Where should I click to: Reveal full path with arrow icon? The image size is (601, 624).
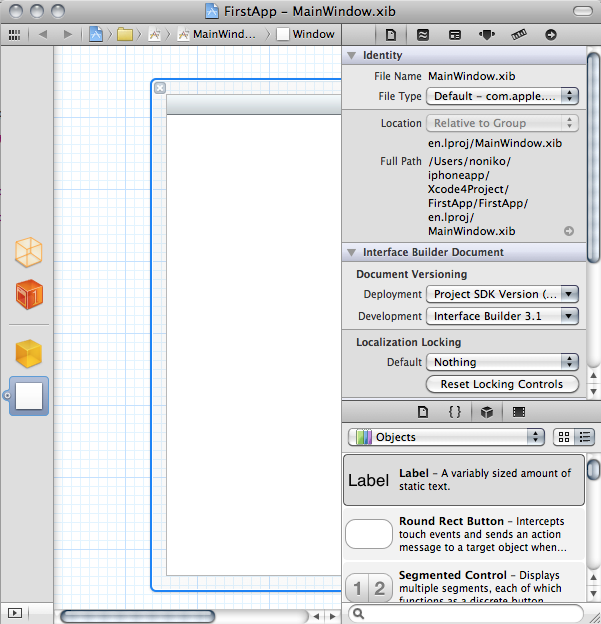point(569,231)
